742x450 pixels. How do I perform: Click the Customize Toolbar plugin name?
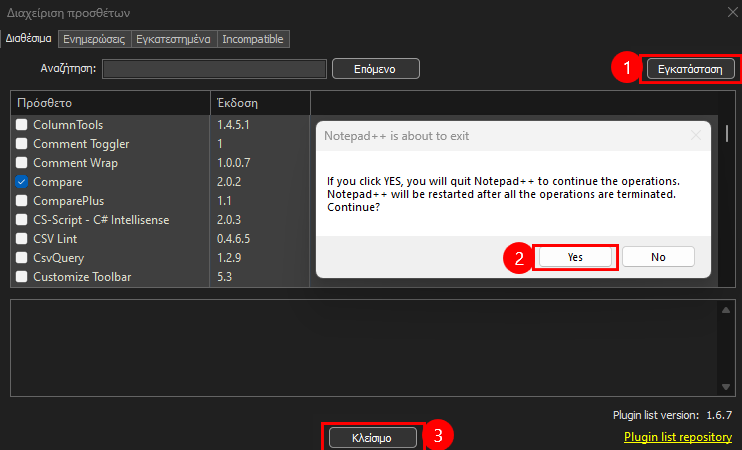82,276
